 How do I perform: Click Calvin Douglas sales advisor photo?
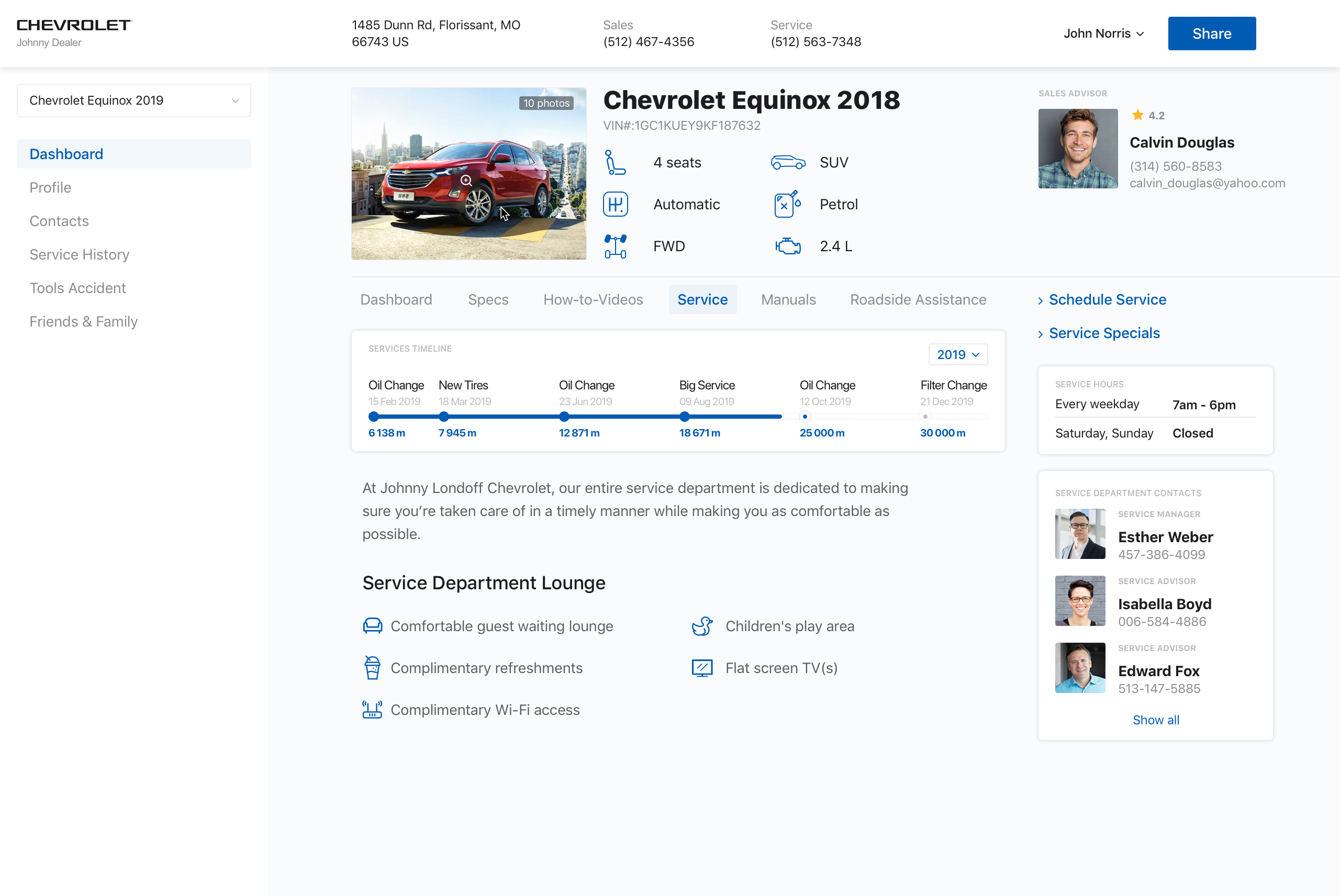pos(1078,149)
